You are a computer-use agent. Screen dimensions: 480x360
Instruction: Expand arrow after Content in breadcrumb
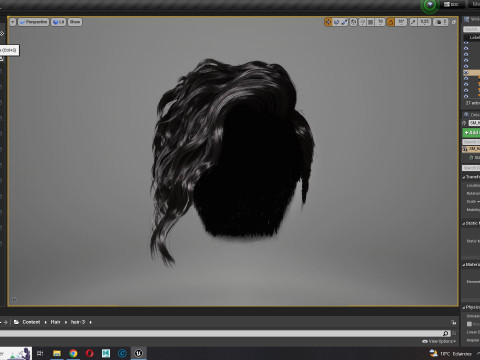click(x=46, y=322)
